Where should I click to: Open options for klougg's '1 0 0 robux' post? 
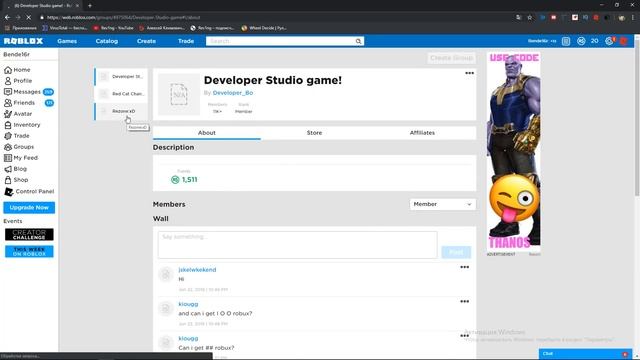464,302
